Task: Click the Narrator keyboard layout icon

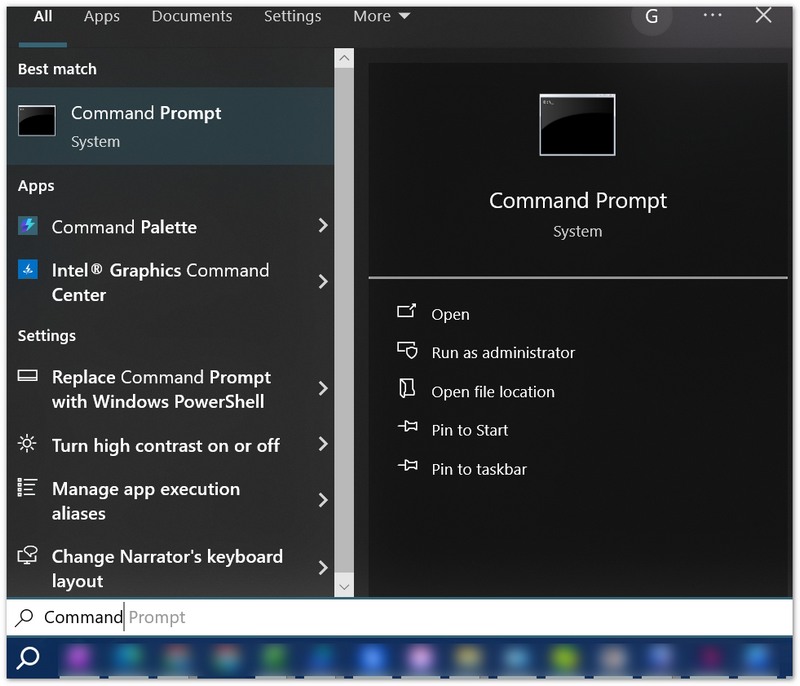Action: (28, 554)
